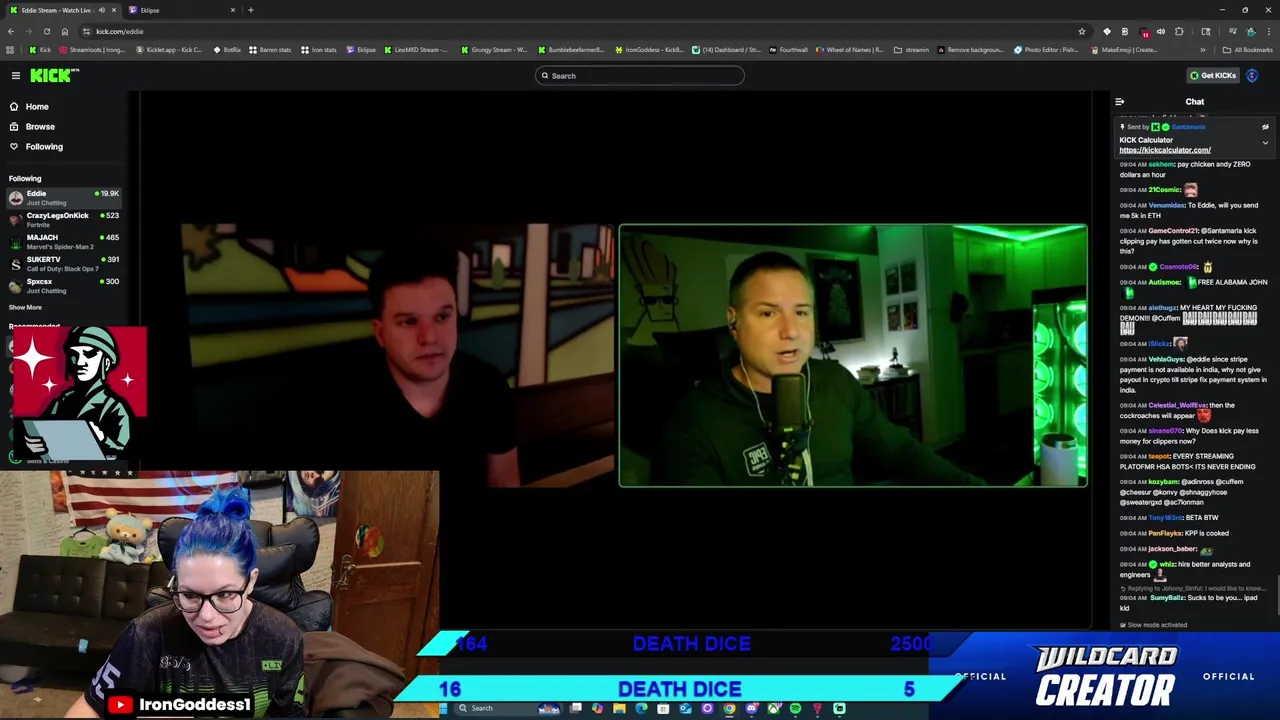This screenshot has width=1280, height=720.
Task: Select Eddie channel in Following list
Action: click(x=64, y=197)
